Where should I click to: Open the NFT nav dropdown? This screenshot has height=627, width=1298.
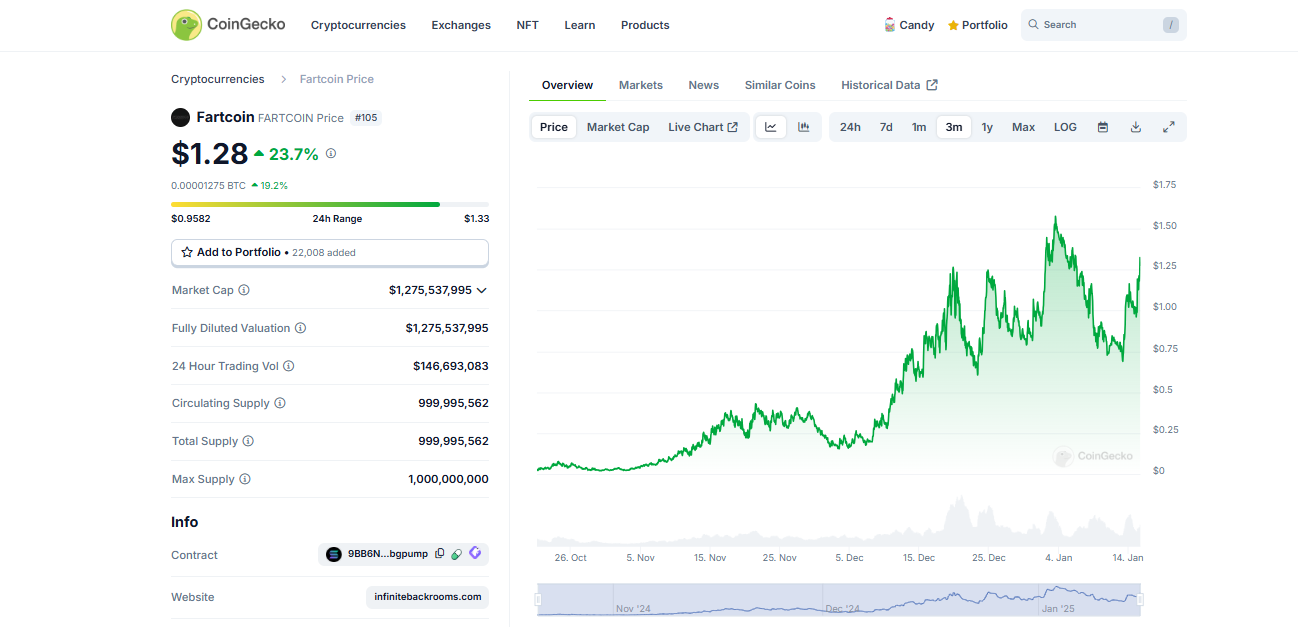click(x=527, y=25)
